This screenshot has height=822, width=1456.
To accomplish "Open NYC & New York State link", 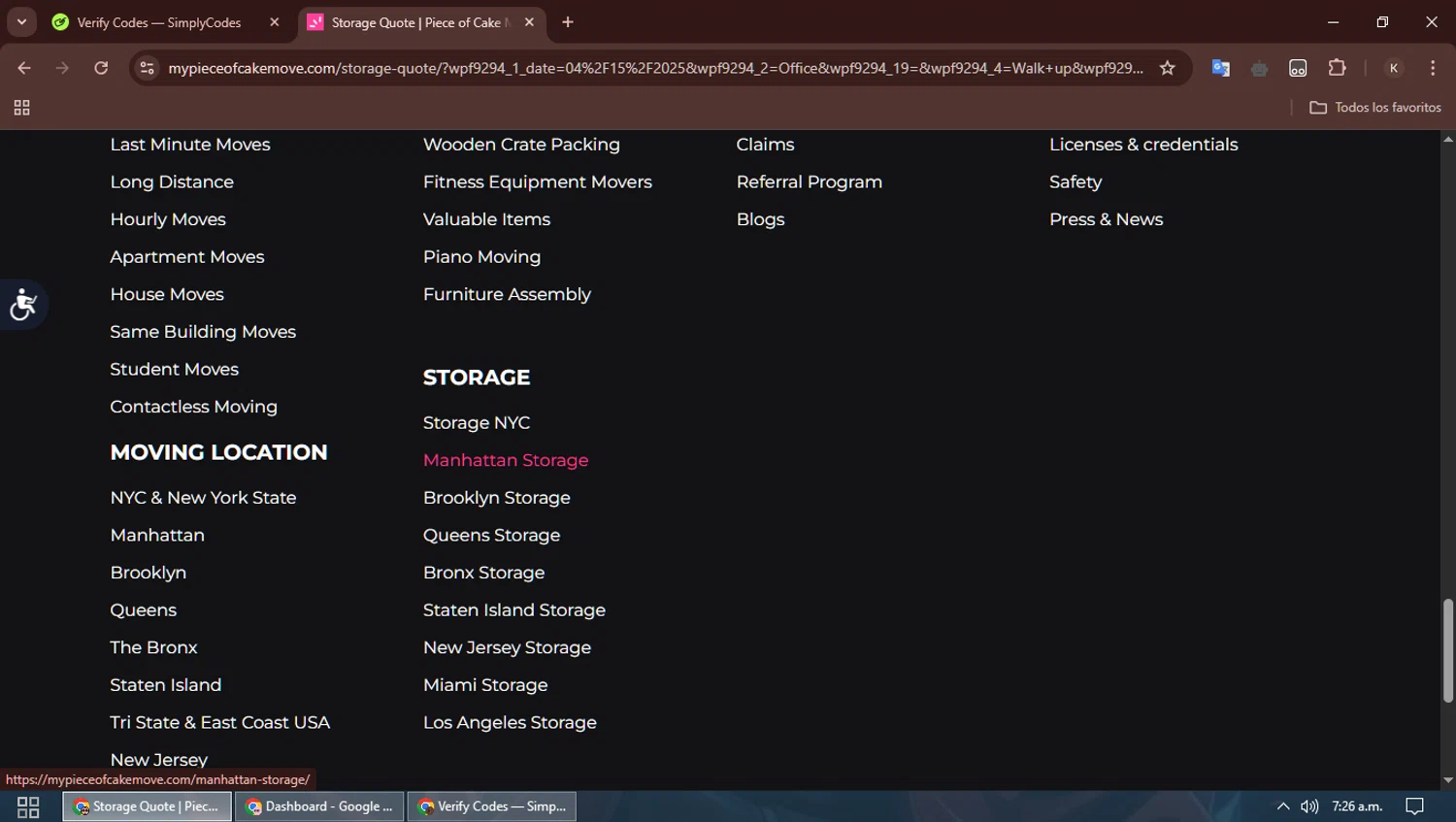I will (203, 498).
